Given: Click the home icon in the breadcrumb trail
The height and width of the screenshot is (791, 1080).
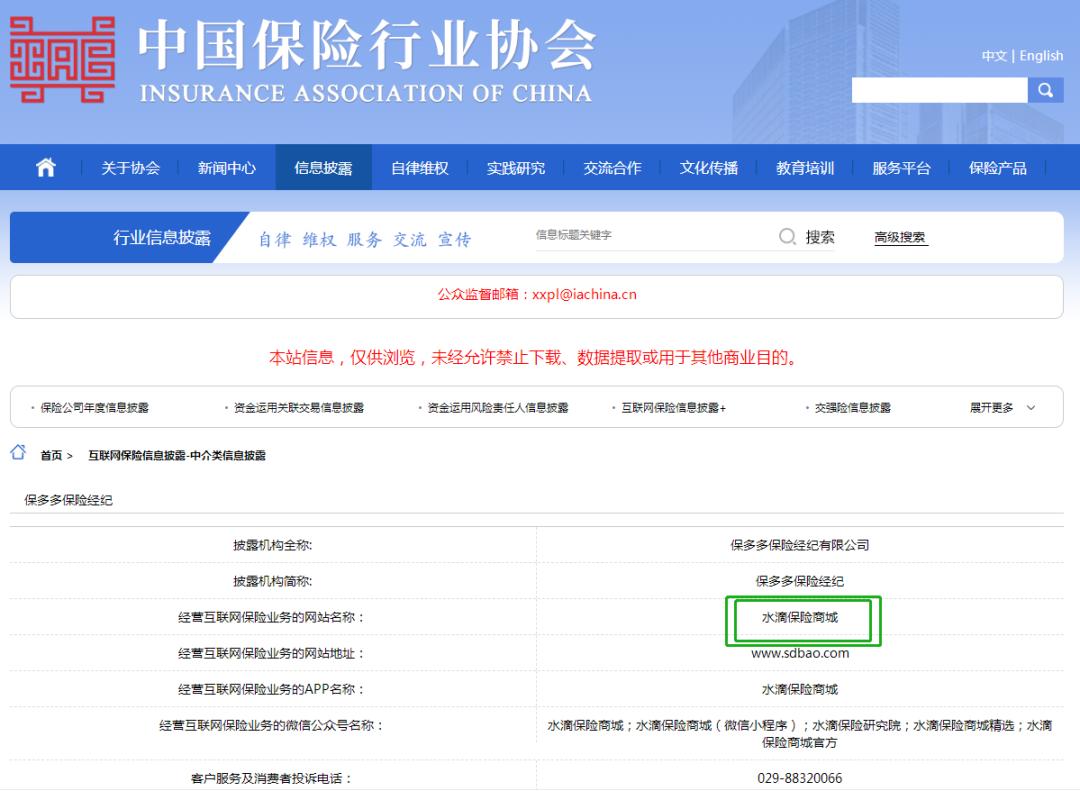Looking at the screenshot, I should pos(15,452).
